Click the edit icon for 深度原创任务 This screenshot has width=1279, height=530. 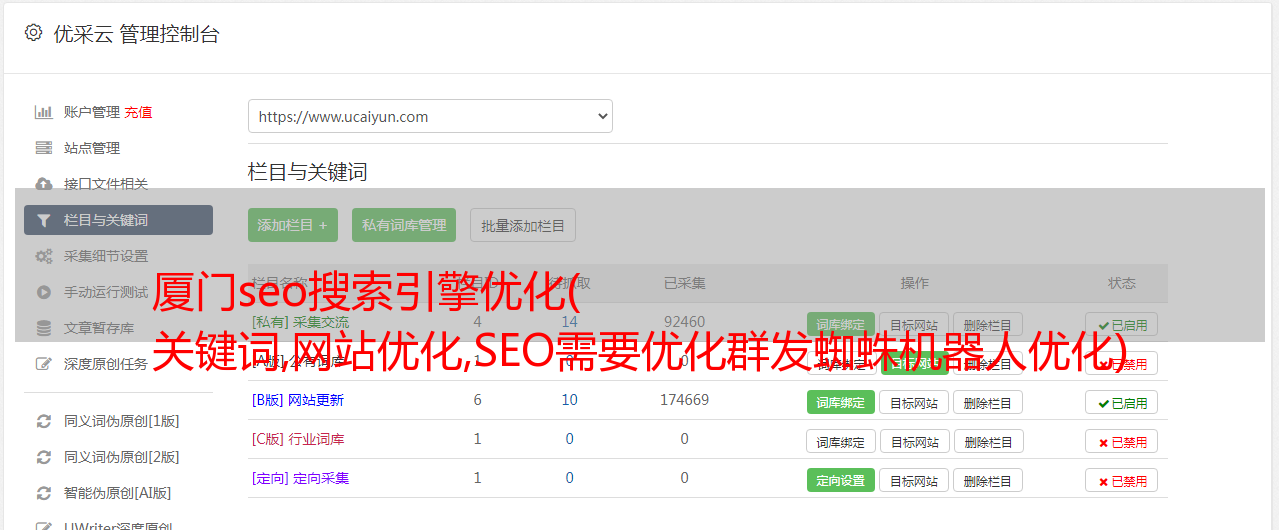pos(44,364)
